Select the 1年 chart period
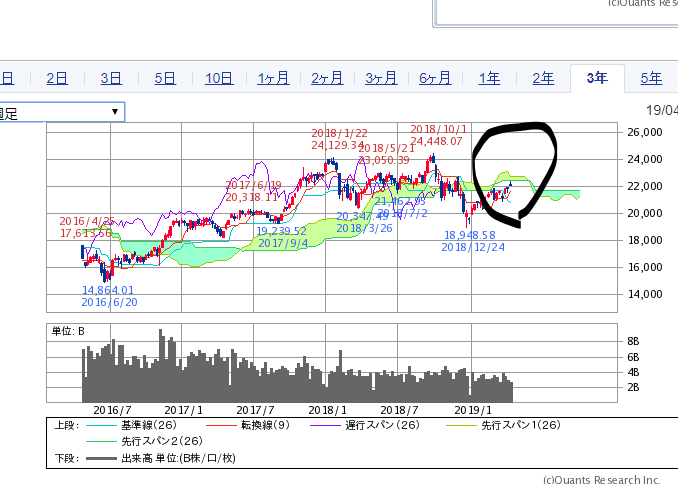This screenshot has width=678, height=485. [x=490, y=78]
